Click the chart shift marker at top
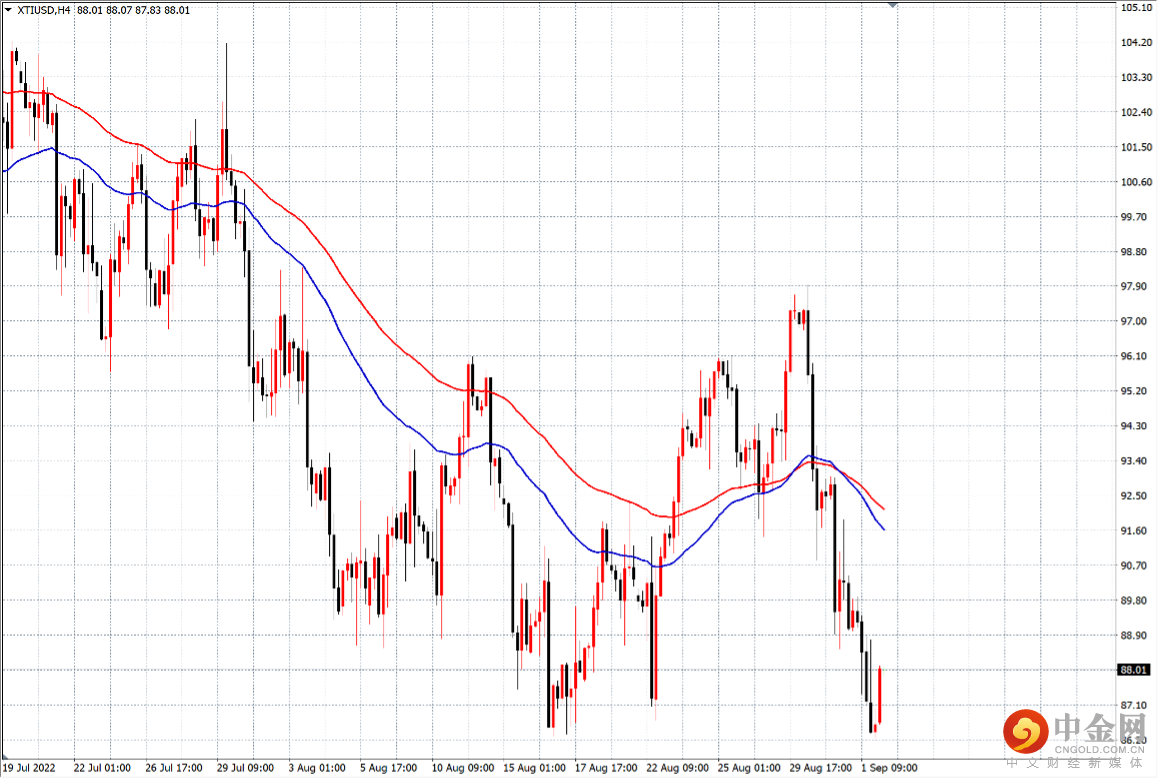This screenshot has width=1160, height=781. (x=893, y=4)
